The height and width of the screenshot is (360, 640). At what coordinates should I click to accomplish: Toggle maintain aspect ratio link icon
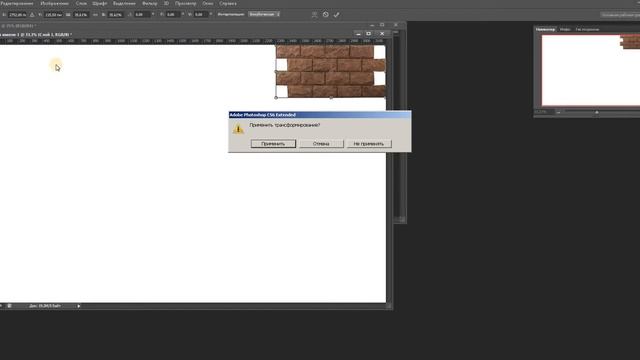click(95, 15)
